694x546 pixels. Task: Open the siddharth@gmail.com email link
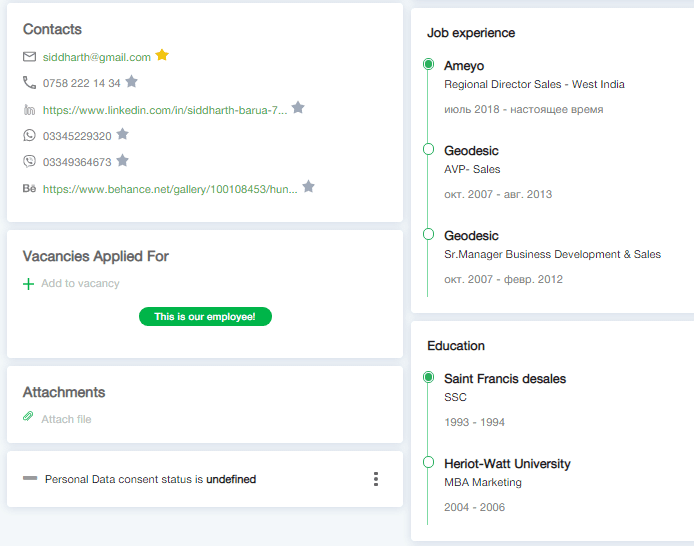click(96, 57)
